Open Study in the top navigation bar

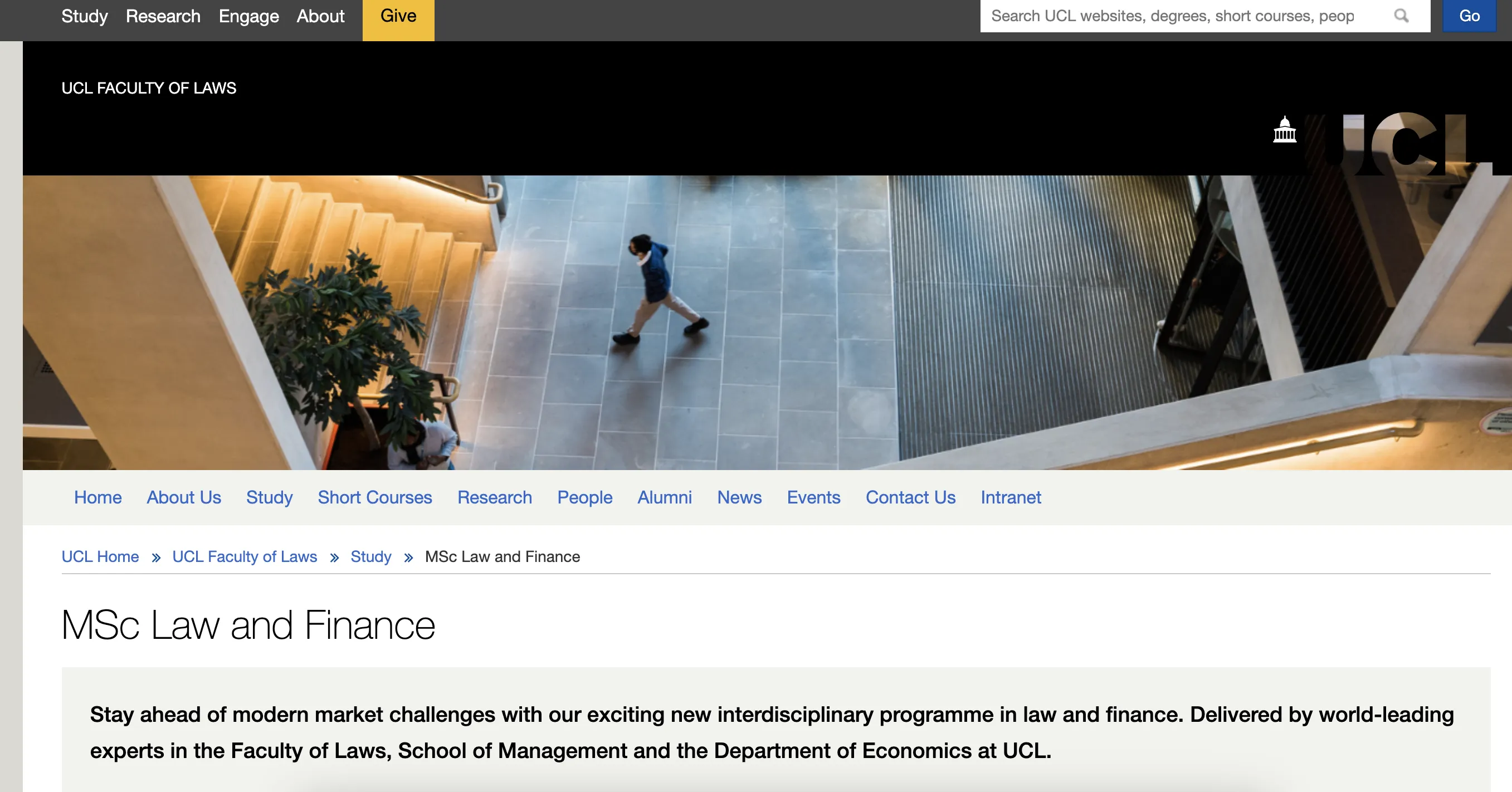(85, 16)
